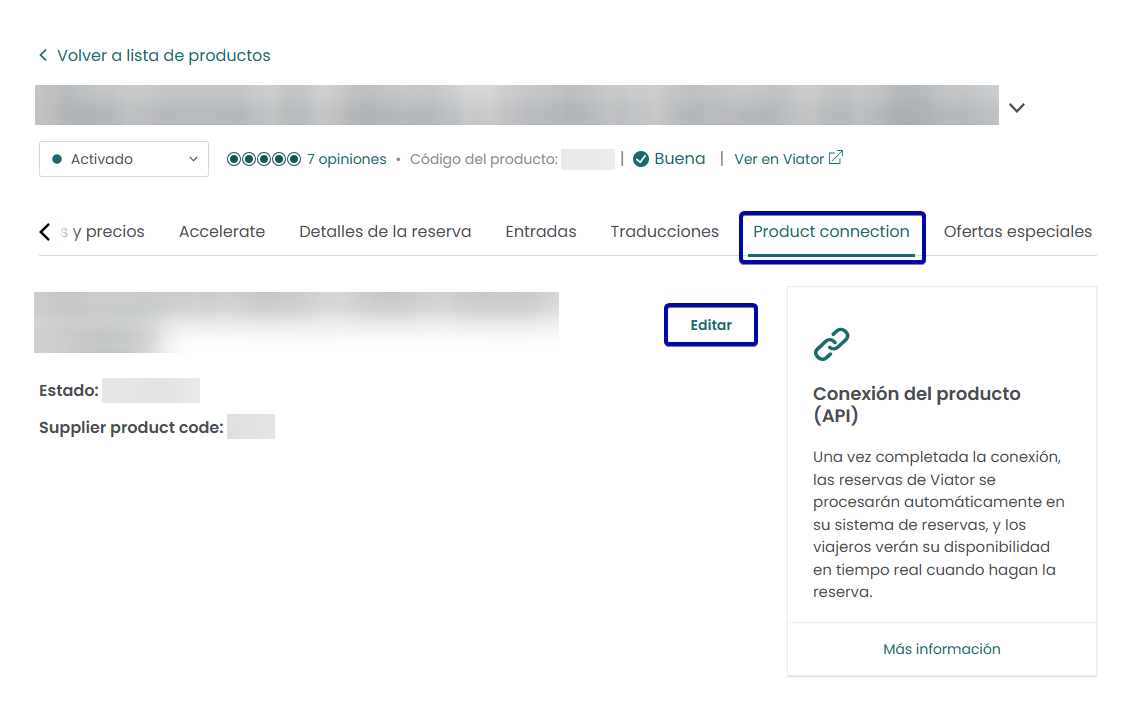Click the back chevron beside Volver a lista

click(x=43, y=56)
